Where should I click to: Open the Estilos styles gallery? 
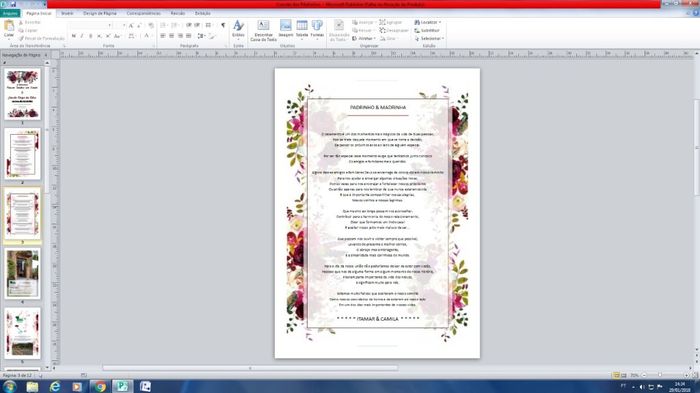[x=238, y=29]
